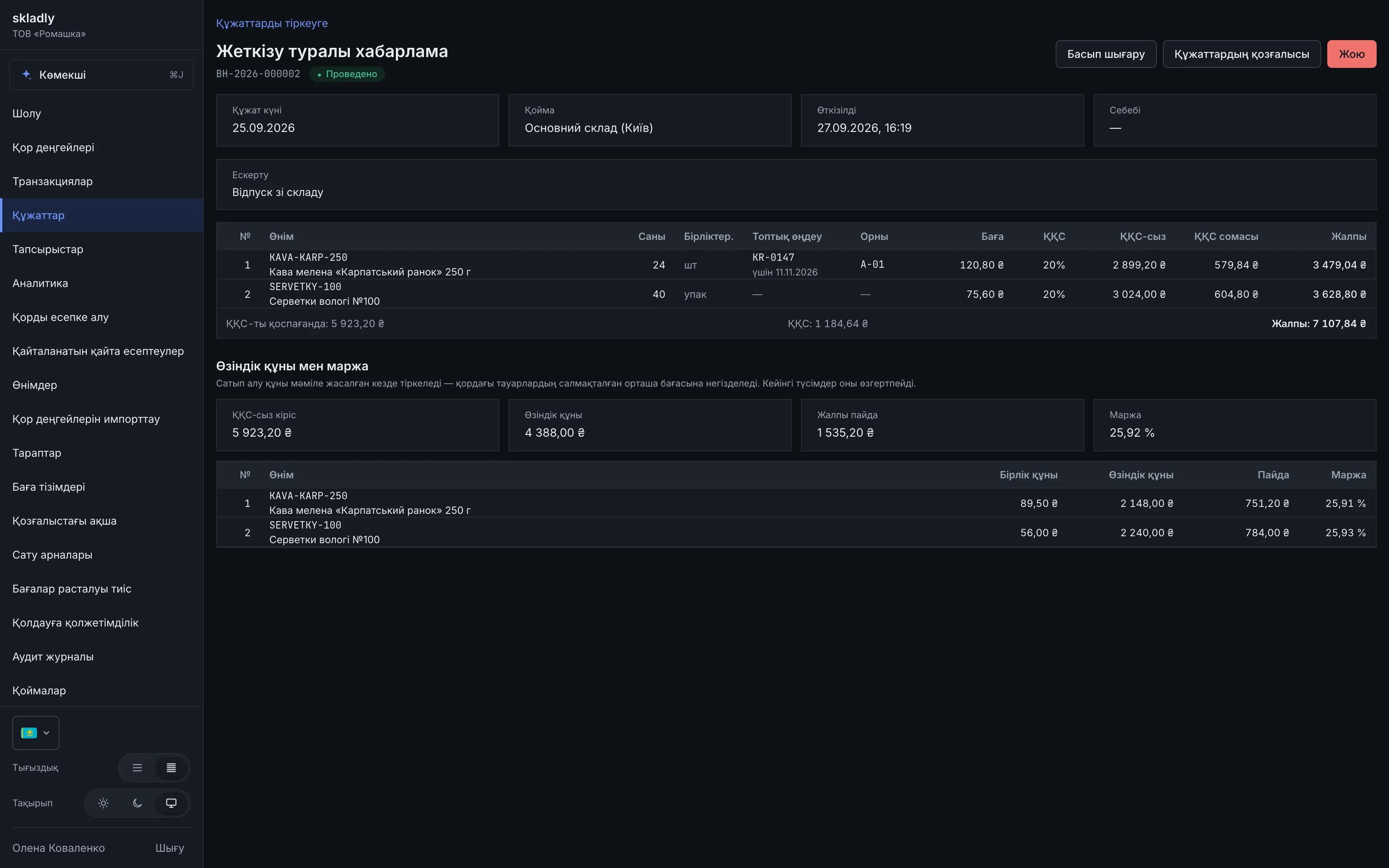Click the red Жою delete button
1389x868 pixels.
tap(1351, 54)
